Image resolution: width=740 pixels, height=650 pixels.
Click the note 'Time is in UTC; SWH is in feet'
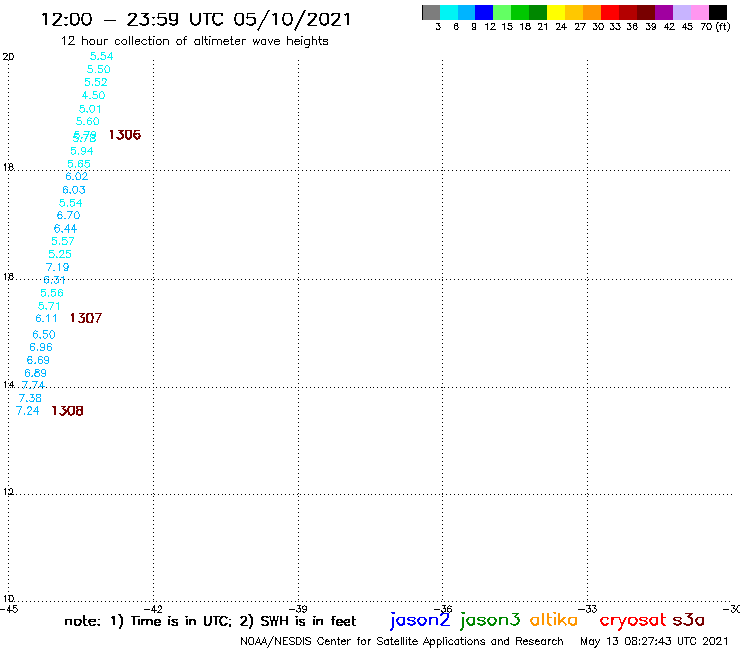(210, 621)
